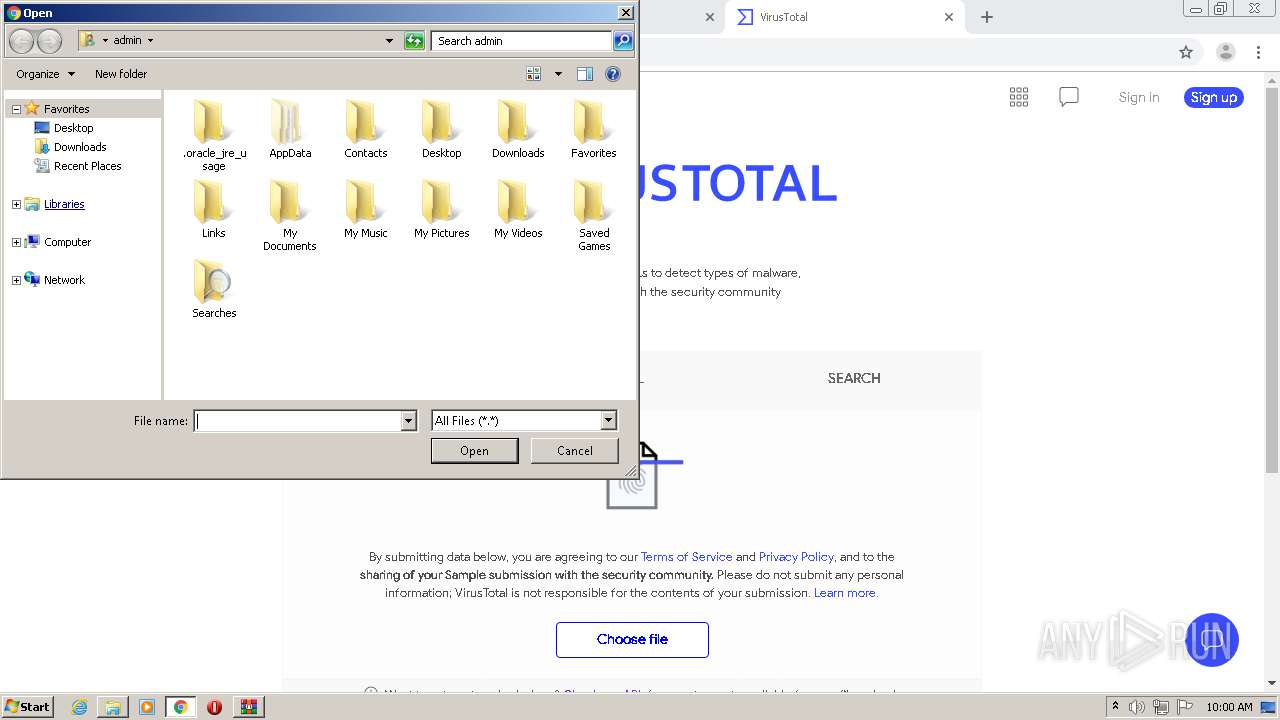Viewport: 1280px width, 720px height.
Task: Click the Learn more link
Action: coord(845,593)
